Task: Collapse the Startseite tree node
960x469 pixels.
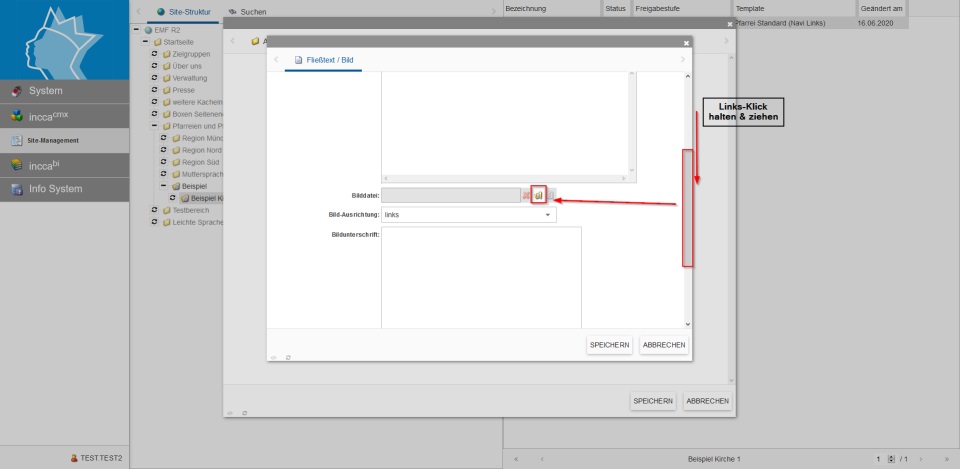Action: click(145, 42)
